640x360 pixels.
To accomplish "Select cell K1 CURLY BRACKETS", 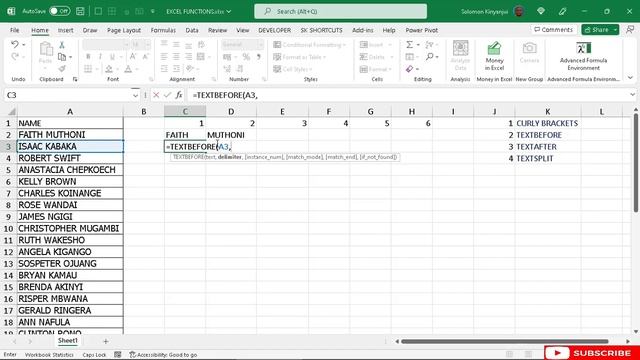I will [548, 123].
